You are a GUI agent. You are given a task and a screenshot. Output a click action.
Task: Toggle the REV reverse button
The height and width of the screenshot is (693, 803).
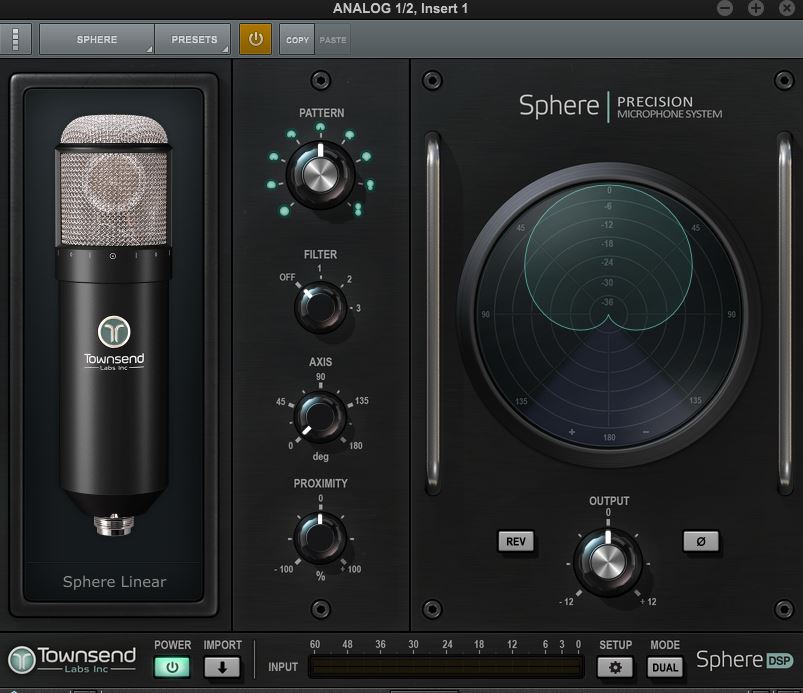click(516, 541)
